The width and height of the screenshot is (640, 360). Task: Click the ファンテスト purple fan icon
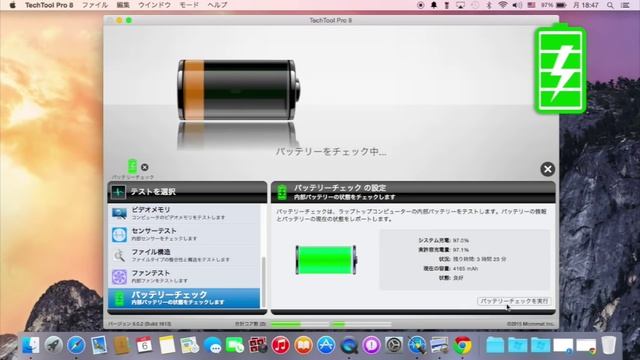click(119, 277)
